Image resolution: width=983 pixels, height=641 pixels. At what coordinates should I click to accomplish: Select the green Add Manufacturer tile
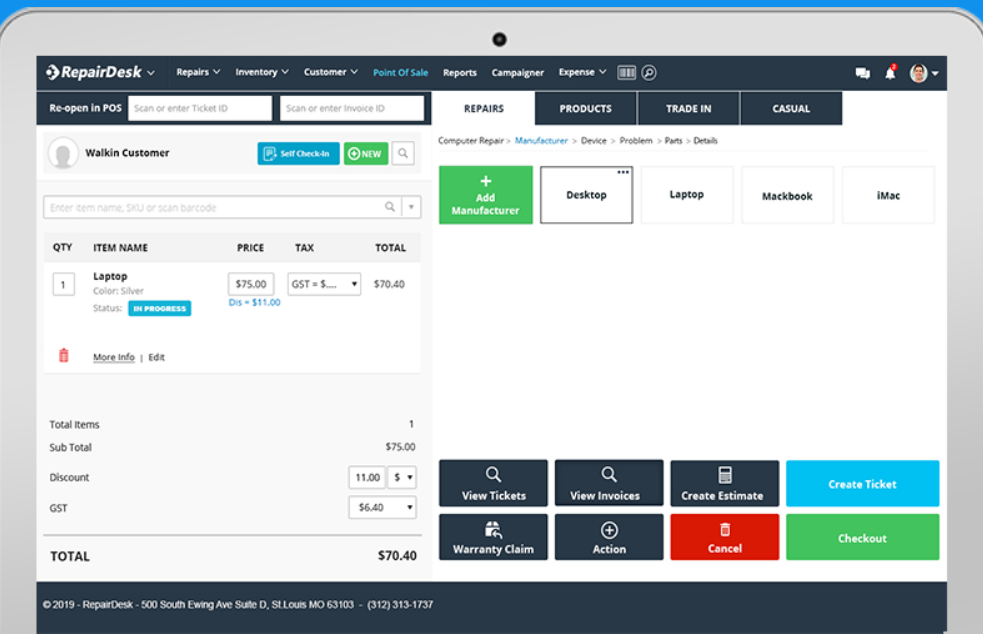(x=485, y=194)
